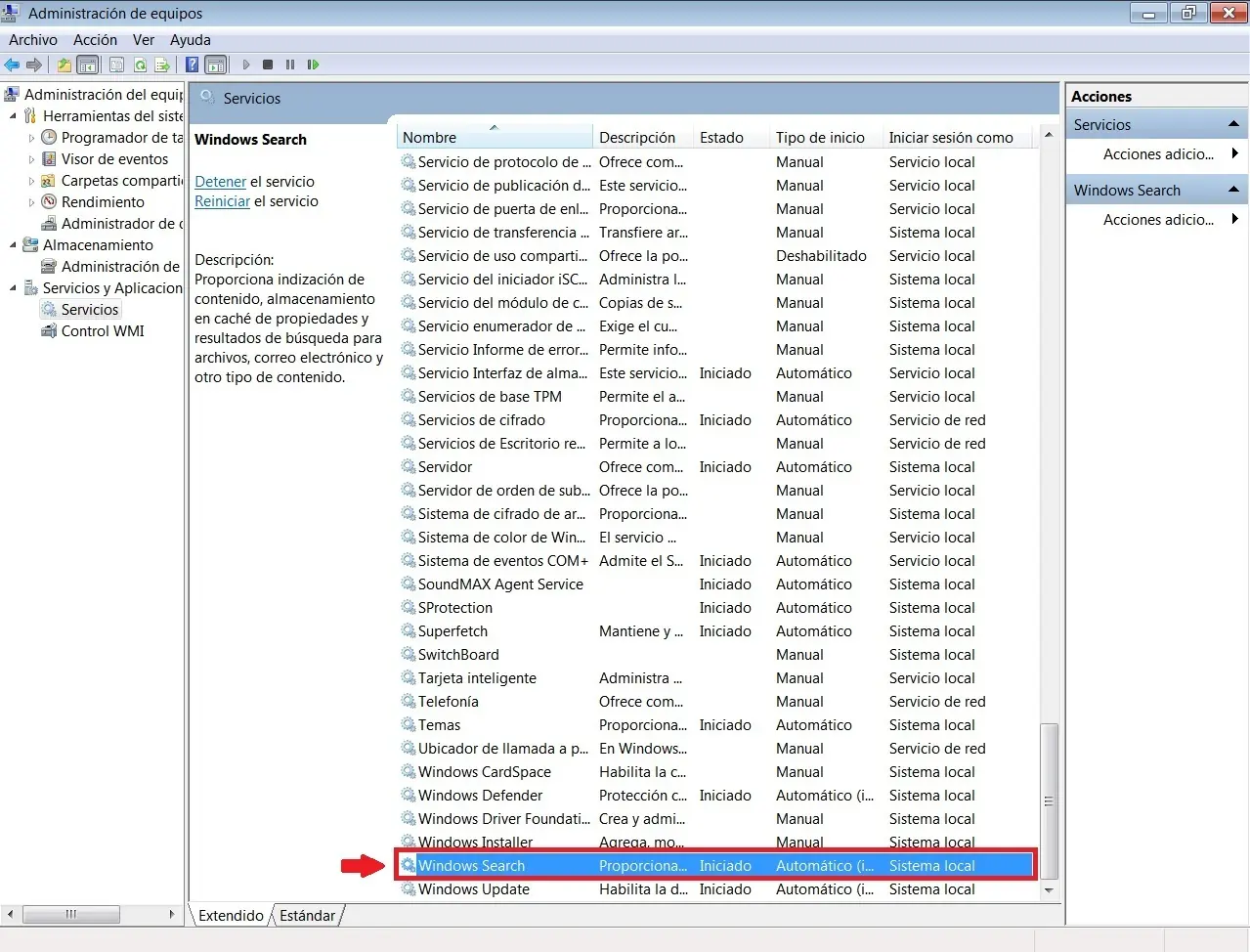Click the Up one level folder icon
The width and height of the screenshot is (1250, 952).
click(x=64, y=65)
